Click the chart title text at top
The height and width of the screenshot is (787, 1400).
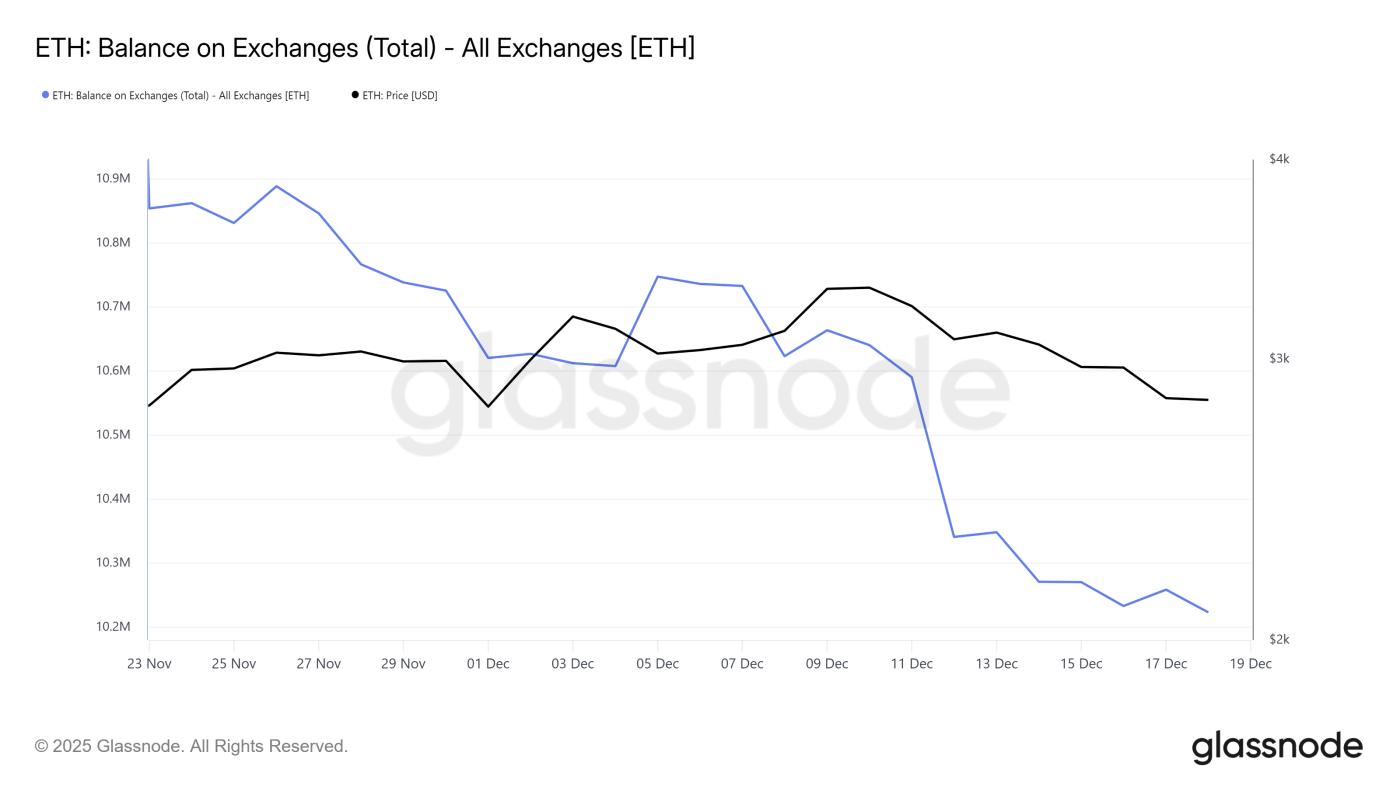pyautogui.click(x=365, y=47)
